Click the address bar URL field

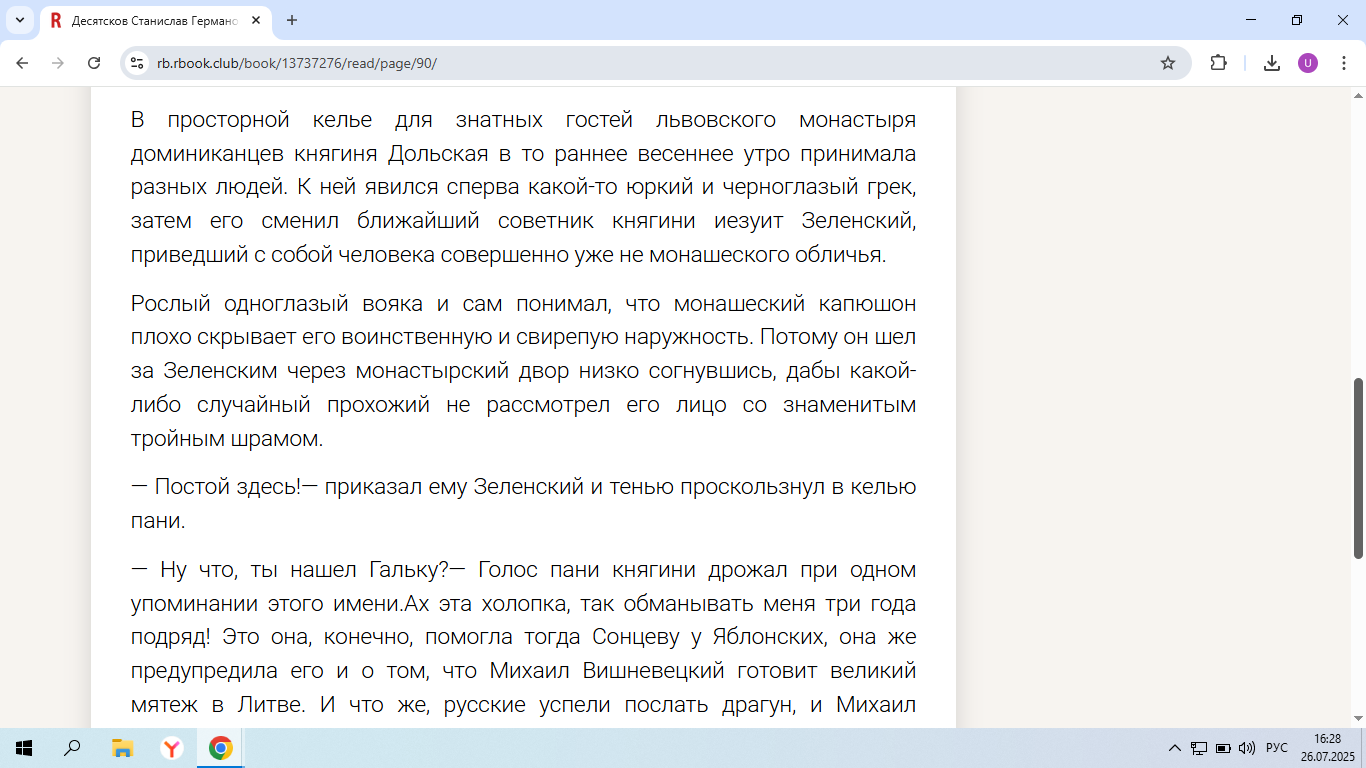coord(600,63)
